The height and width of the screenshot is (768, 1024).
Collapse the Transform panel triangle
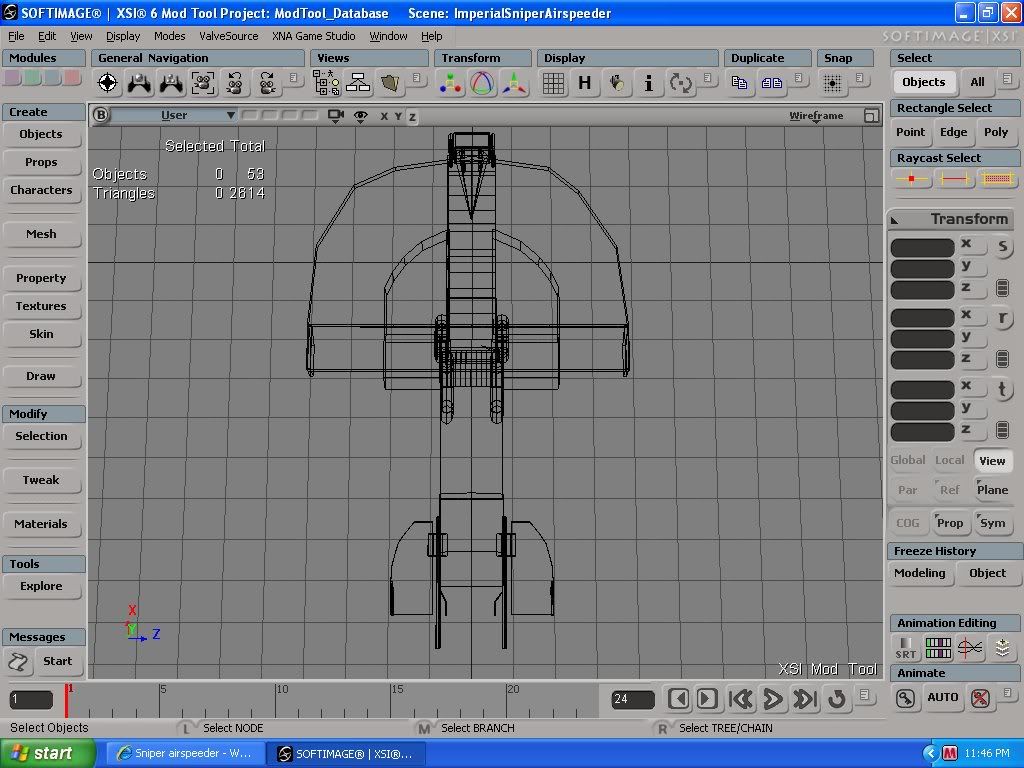895,221
